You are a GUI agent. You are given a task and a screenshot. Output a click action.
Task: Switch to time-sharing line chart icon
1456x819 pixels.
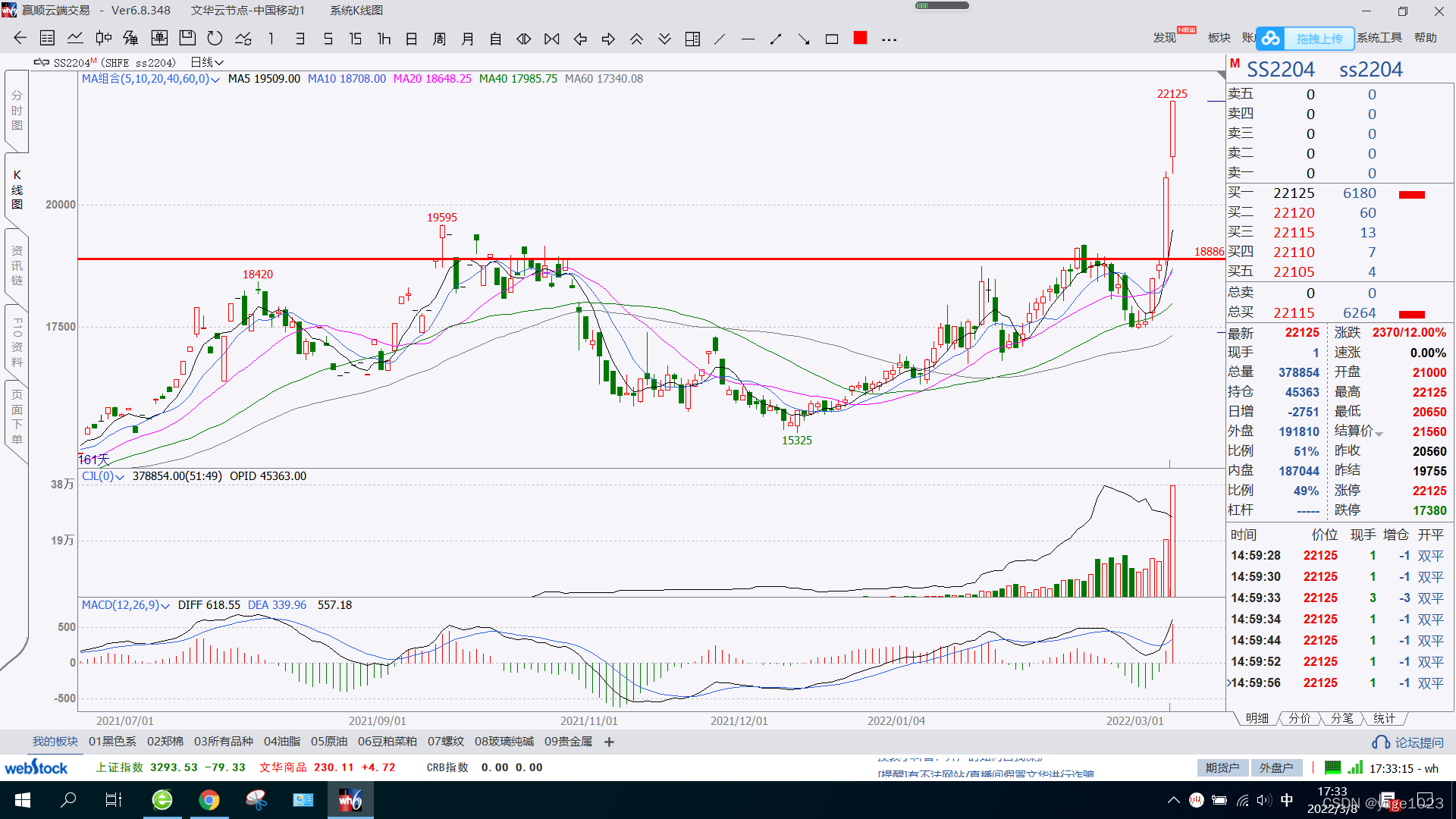(75, 39)
